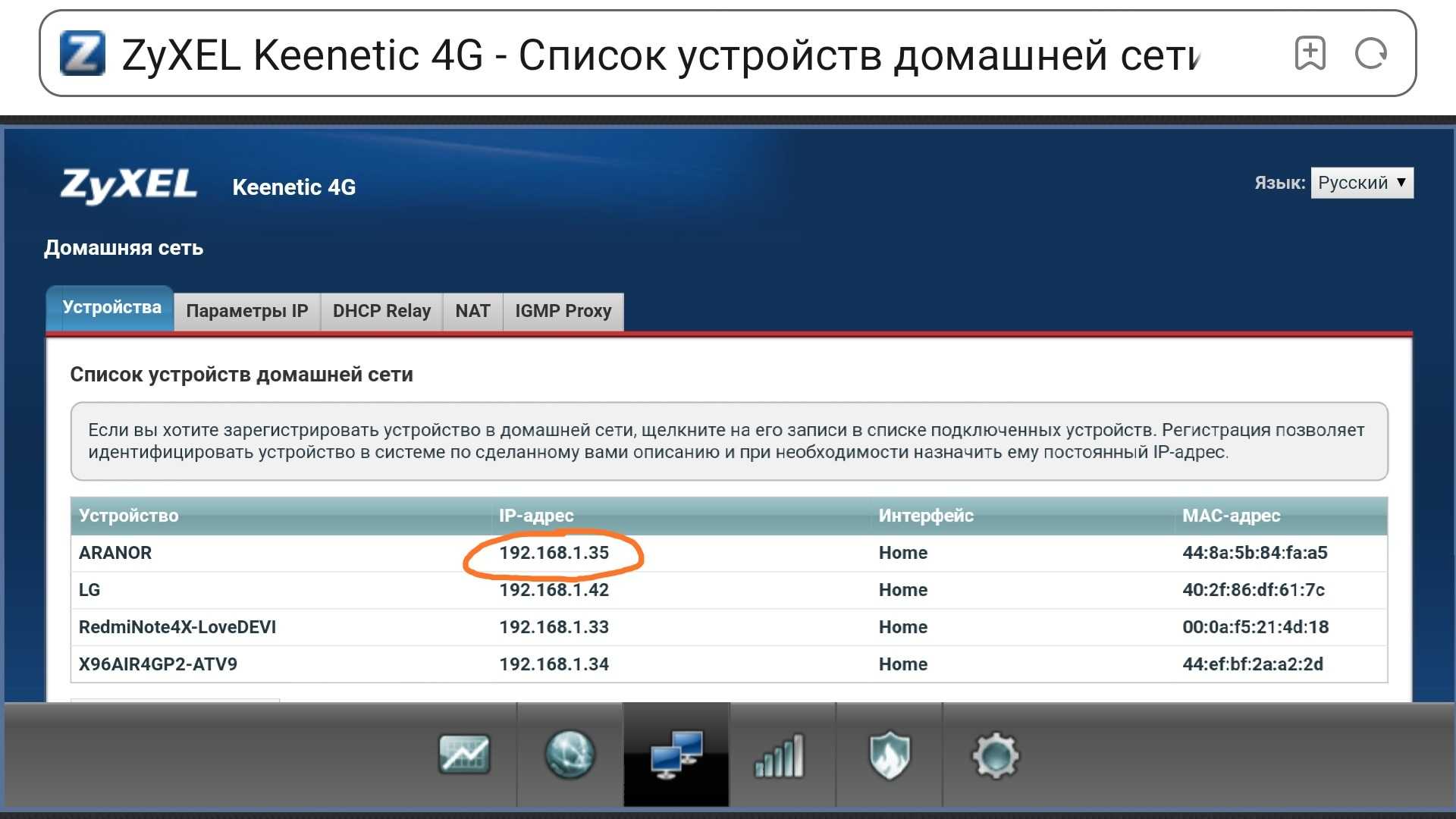
Task: Click MAC address 40:2f:86:df:61:7c
Action: point(1254,590)
